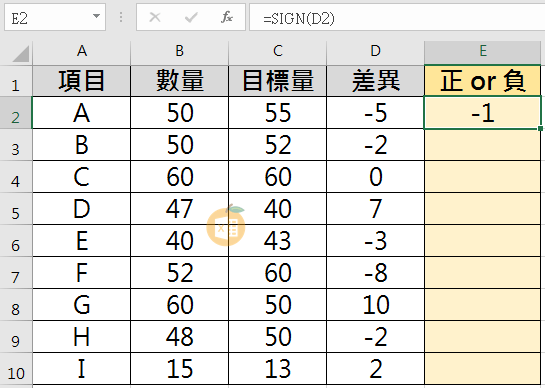Click the header cell 正 or 負

(482, 81)
